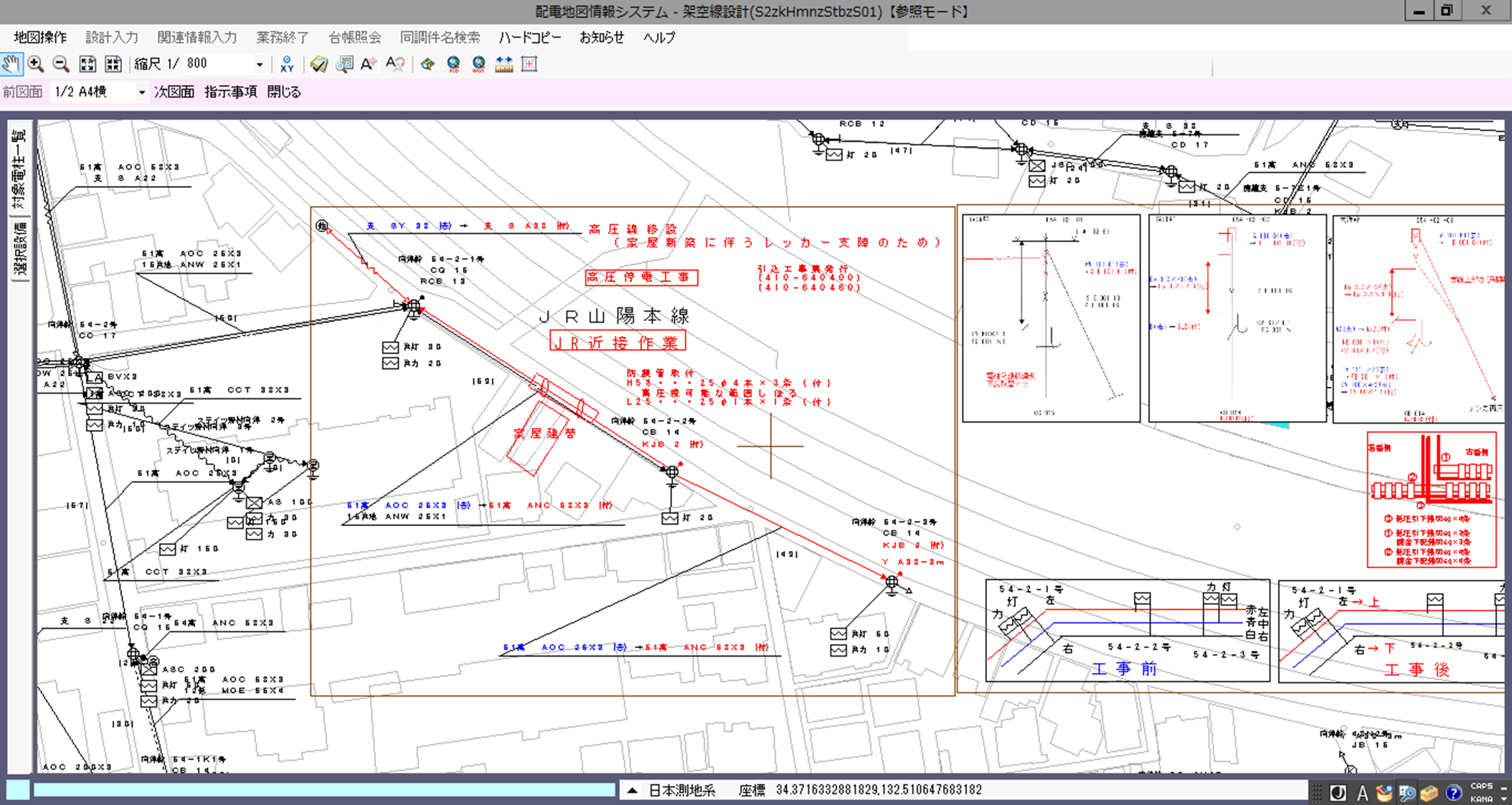The height and width of the screenshot is (805, 1512).
Task: Click the red crosshair frame icon
Action: 529,65
